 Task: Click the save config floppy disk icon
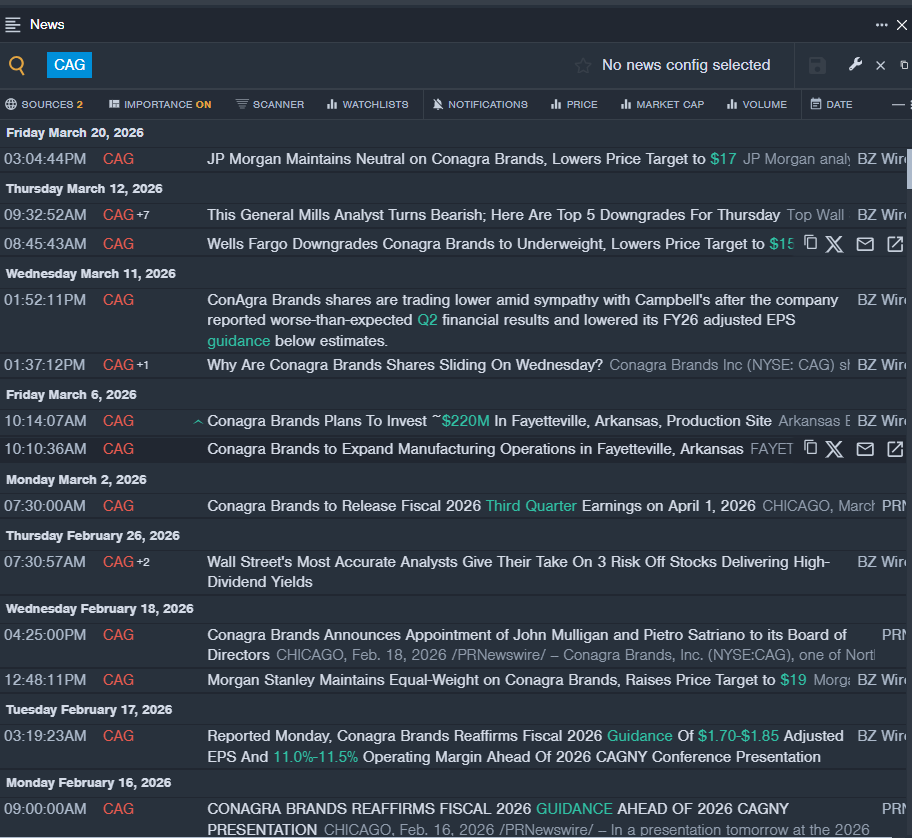click(817, 66)
